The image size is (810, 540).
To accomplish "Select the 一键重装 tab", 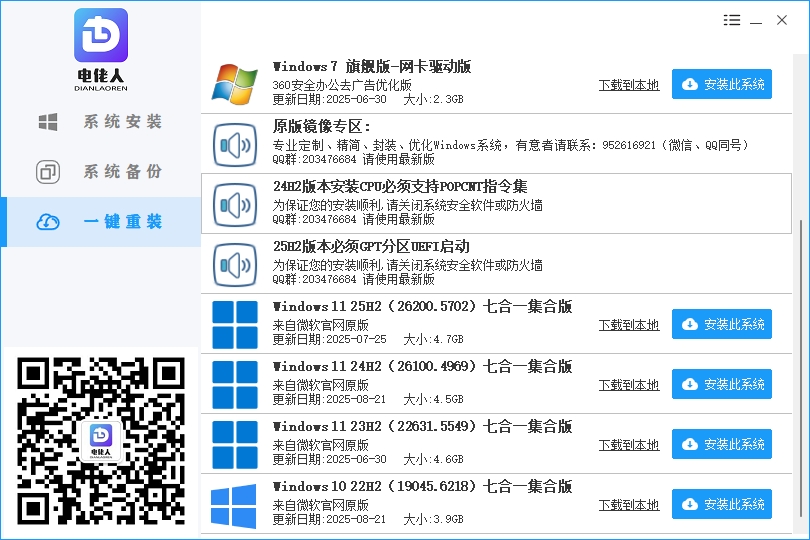I will [101, 222].
